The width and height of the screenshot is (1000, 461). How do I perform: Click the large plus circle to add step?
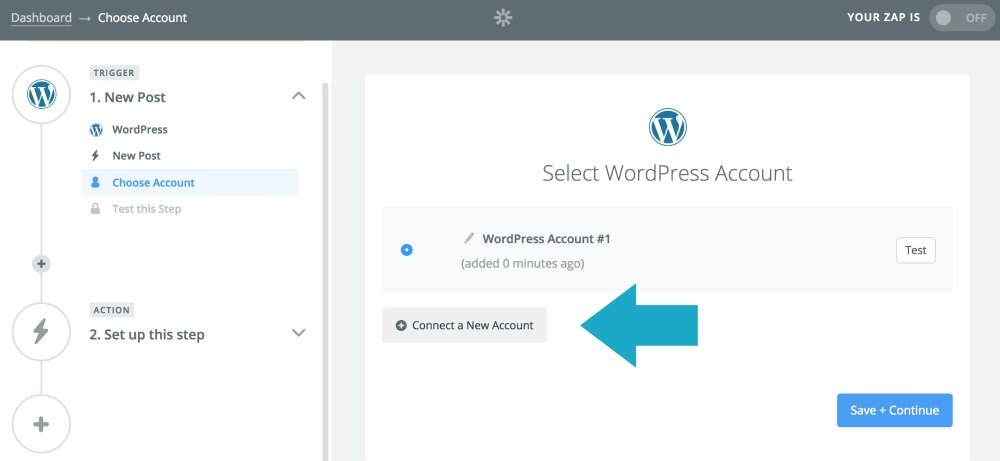click(41, 424)
